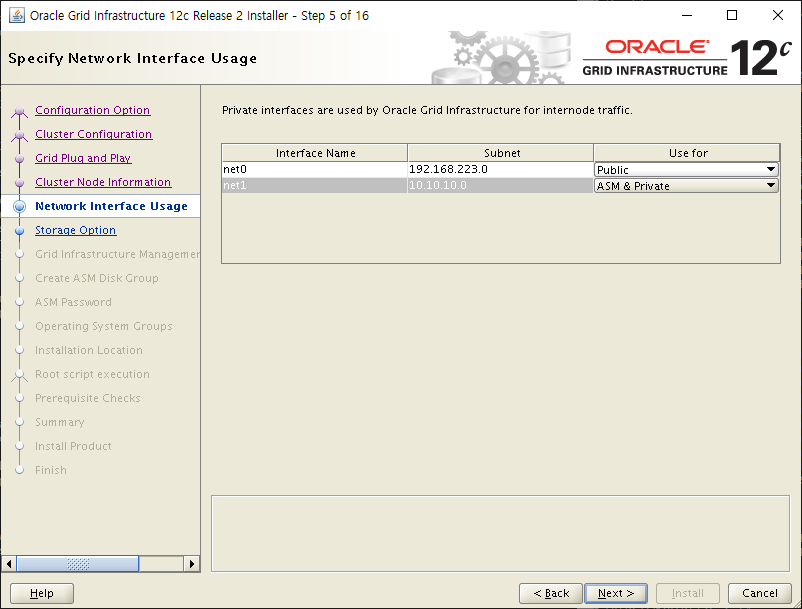
Task: Click the Storage Option step marker icon
Action: pyautogui.click(x=19, y=231)
